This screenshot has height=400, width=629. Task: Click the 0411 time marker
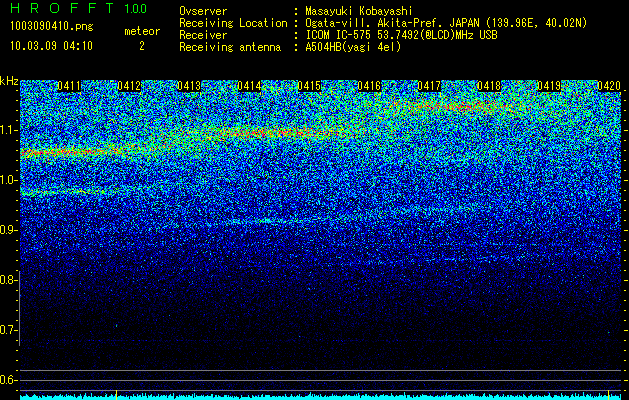point(69,86)
